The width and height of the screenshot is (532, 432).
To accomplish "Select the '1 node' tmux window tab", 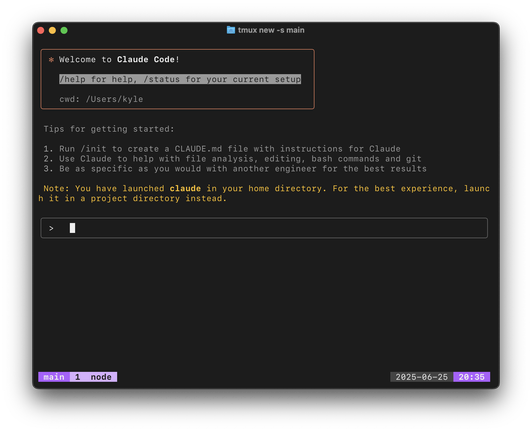I will click(93, 377).
